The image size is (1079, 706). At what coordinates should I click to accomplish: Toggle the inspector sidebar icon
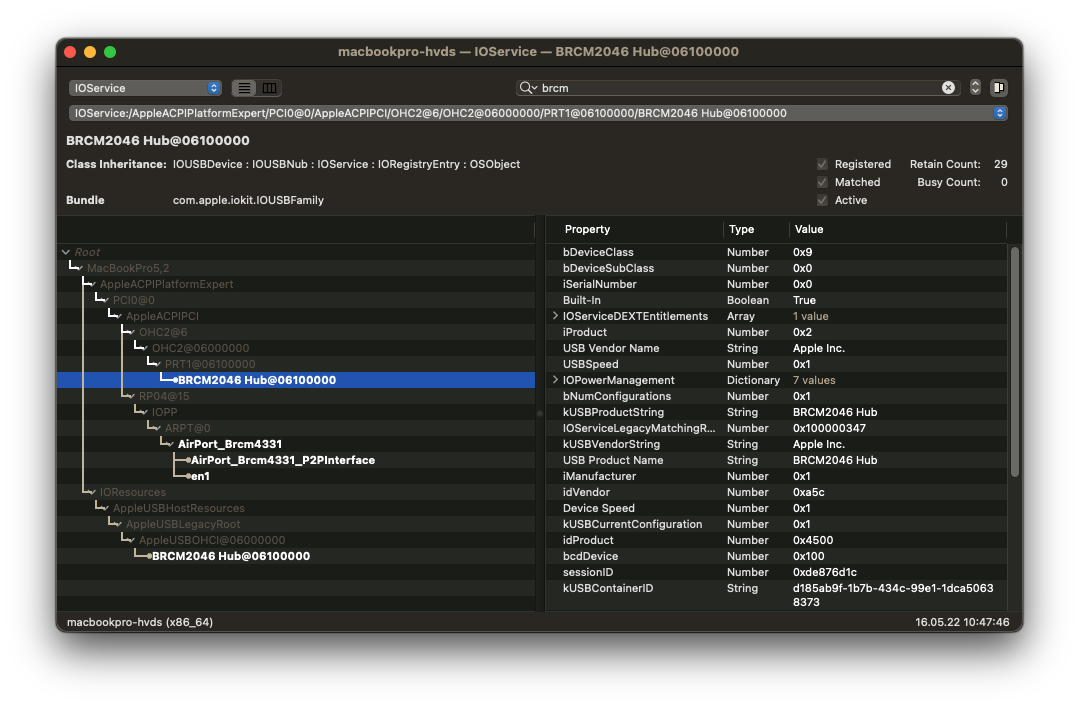pyautogui.click(x=998, y=87)
